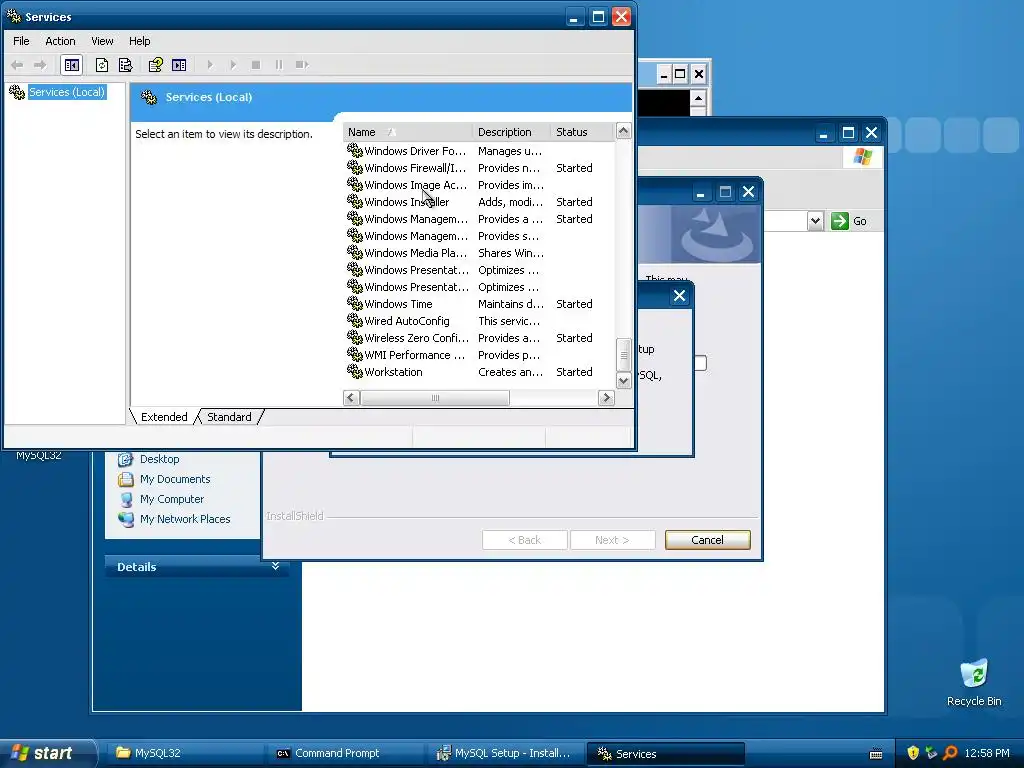Click the gear icon of the Workstation service
The height and width of the screenshot is (768, 1024).
click(x=355, y=372)
